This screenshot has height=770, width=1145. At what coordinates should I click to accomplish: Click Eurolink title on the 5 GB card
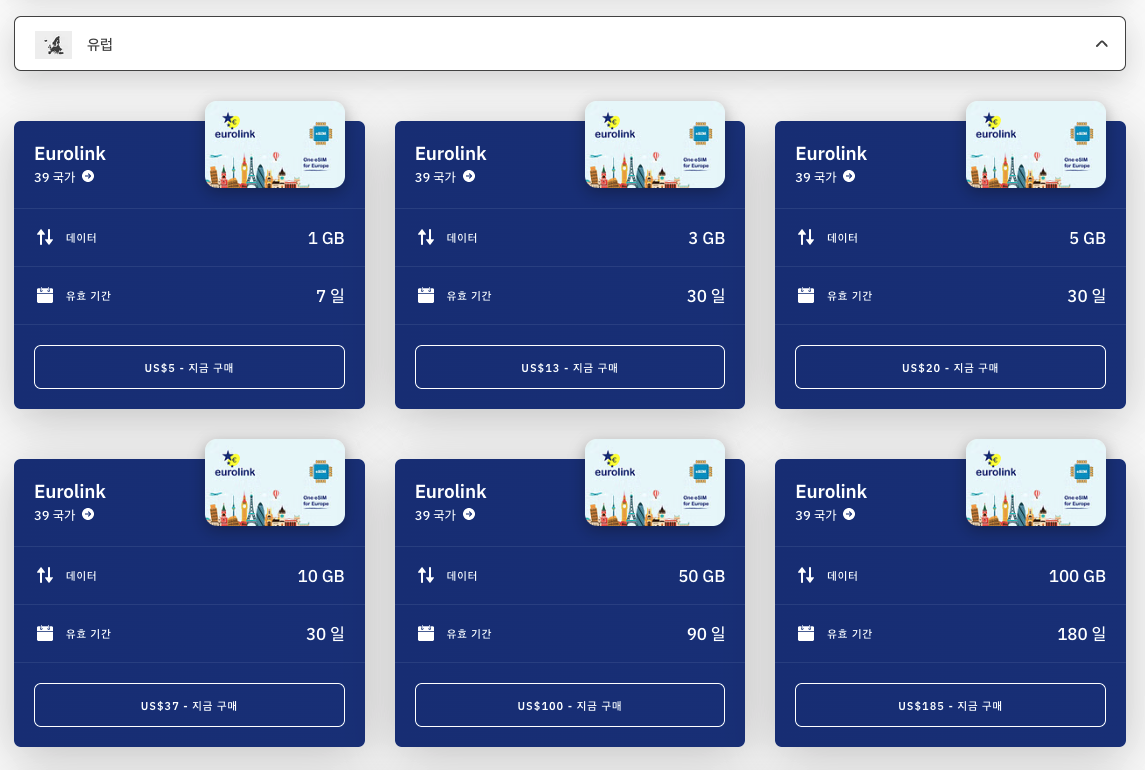point(831,153)
